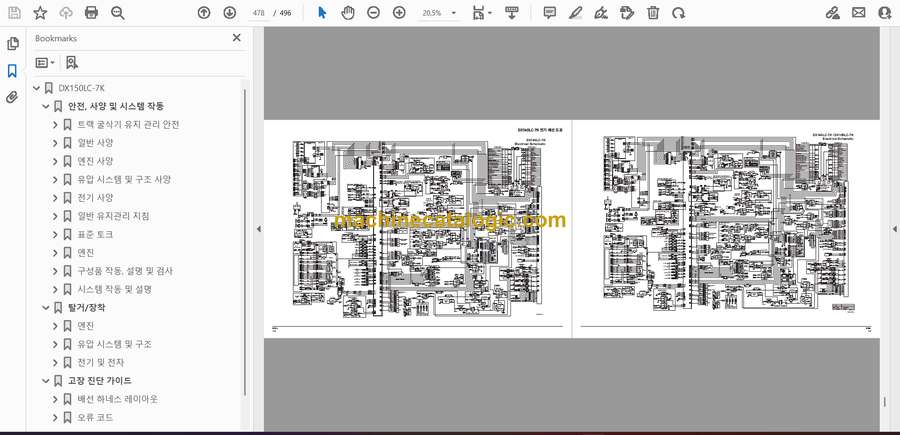This screenshot has height=435, width=900.
Task: Click the upload to cloud icon
Action: tap(66, 13)
